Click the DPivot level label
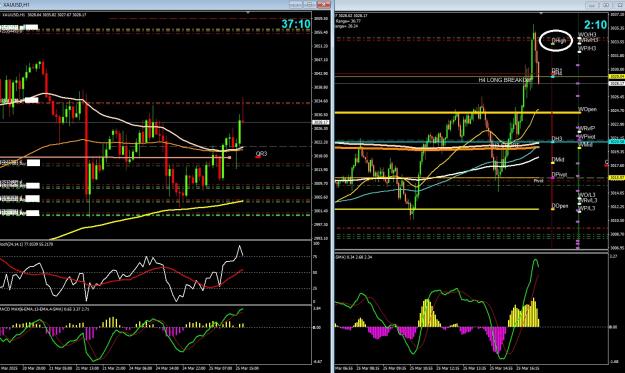 [559, 175]
